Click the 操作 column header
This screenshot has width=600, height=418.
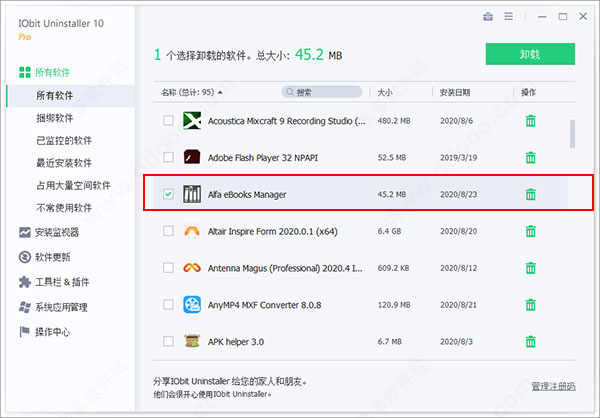(x=528, y=92)
